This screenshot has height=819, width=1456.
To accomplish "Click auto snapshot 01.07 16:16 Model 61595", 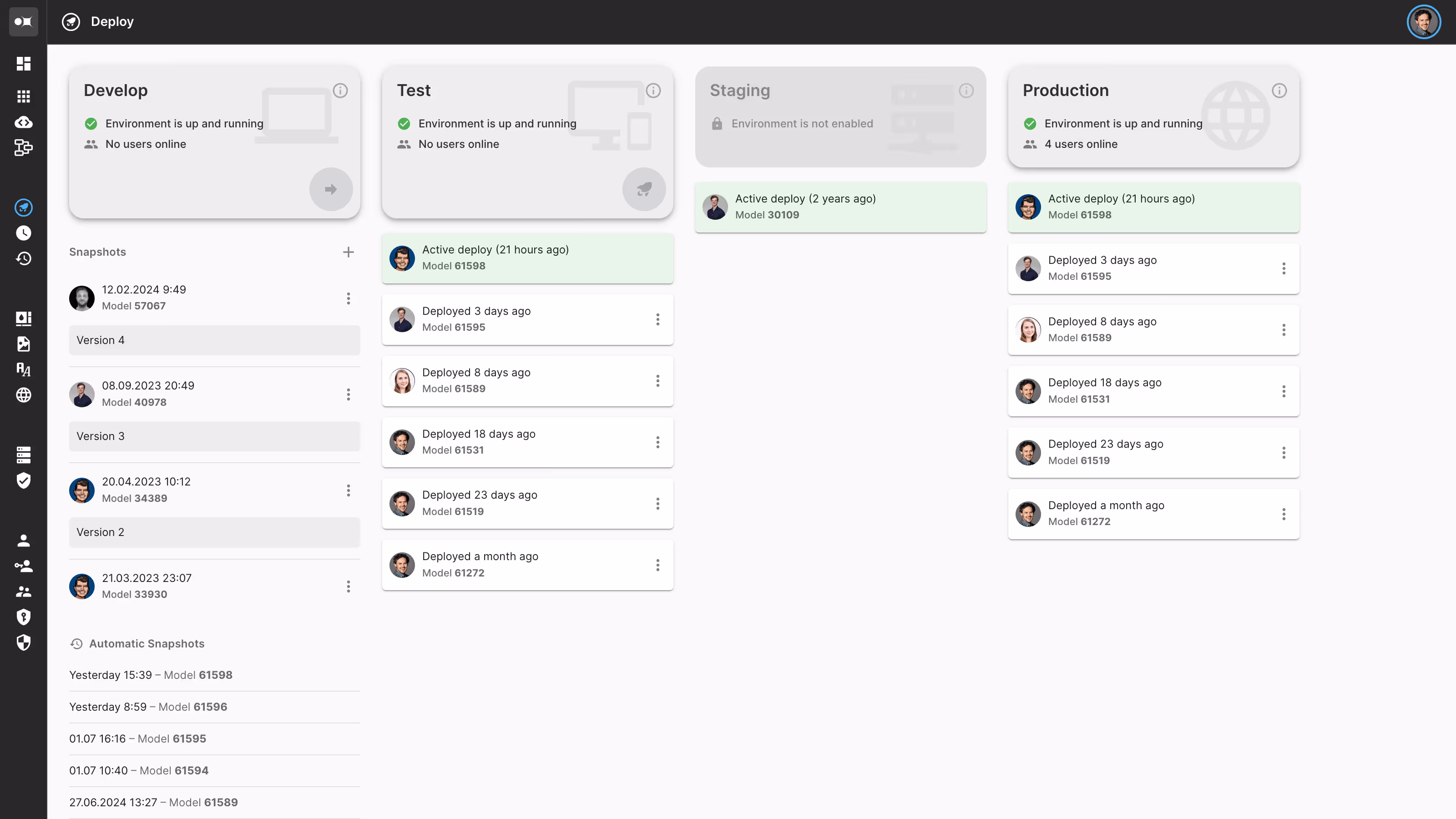I will (x=214, y=739).
